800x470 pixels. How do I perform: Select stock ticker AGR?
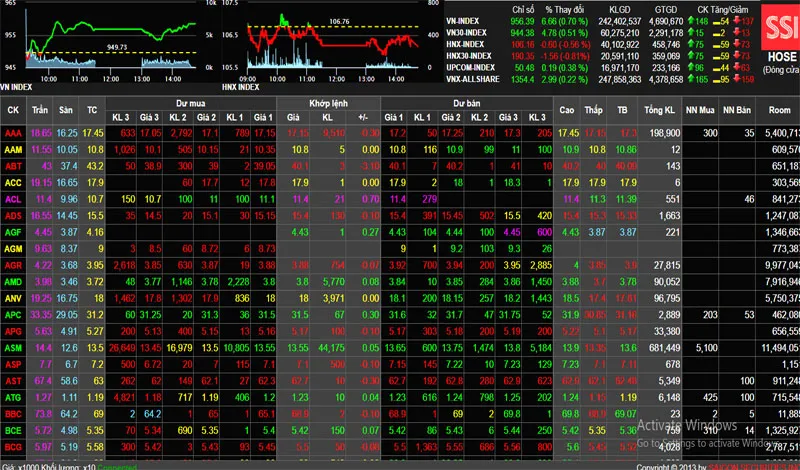click(13, 265)
